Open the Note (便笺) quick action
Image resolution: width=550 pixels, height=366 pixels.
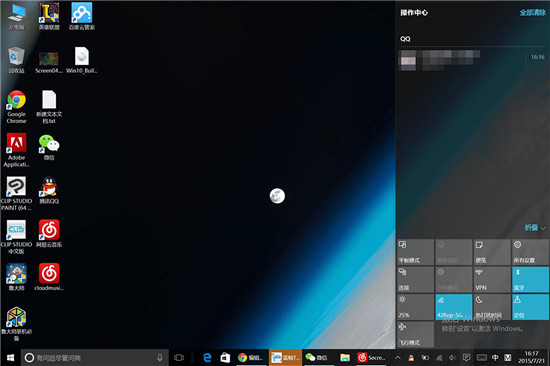492,252
